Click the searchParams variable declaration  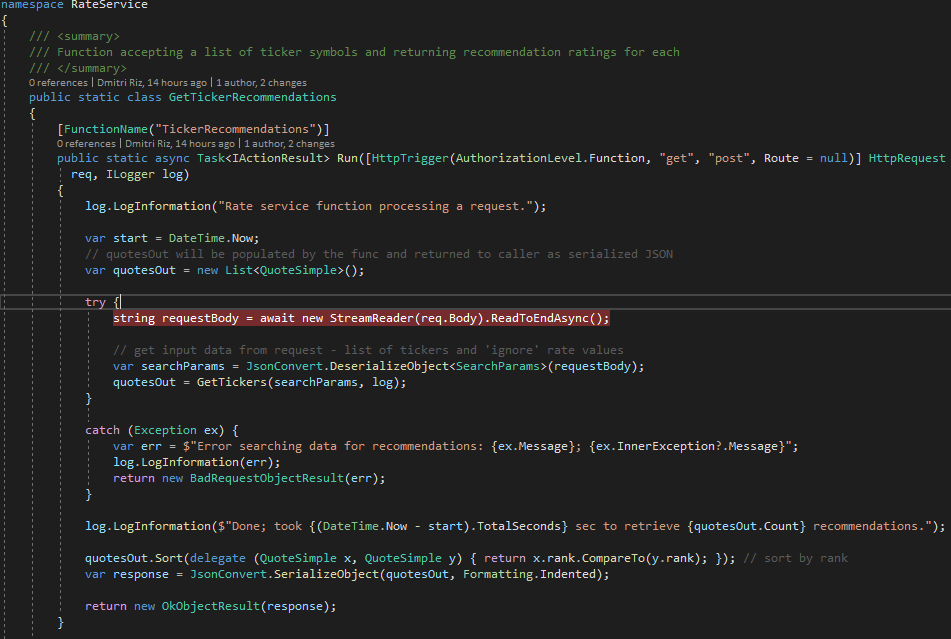tap(183, 366)
